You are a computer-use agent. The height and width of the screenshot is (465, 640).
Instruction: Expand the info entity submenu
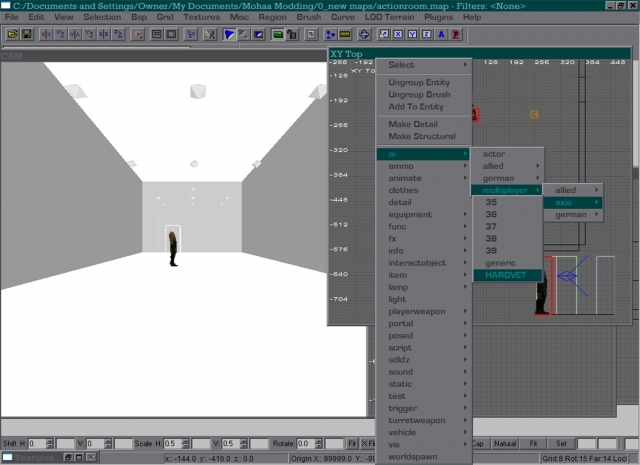(424, 251)
